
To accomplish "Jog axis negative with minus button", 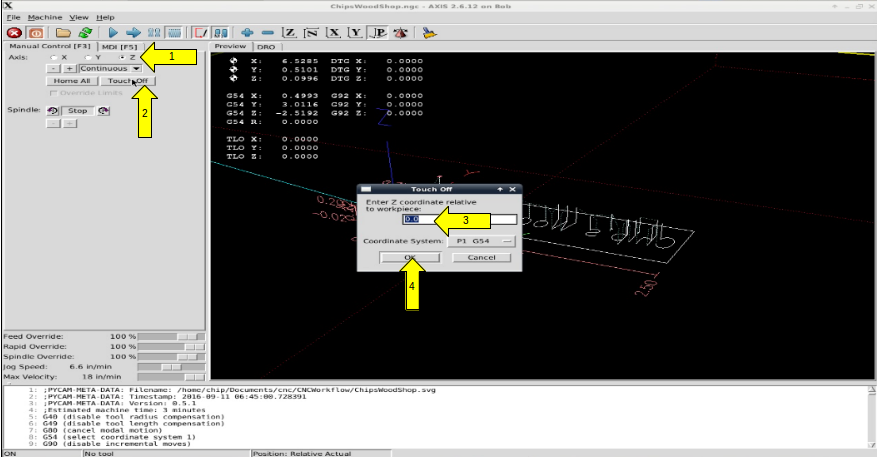I will [53, 69].
